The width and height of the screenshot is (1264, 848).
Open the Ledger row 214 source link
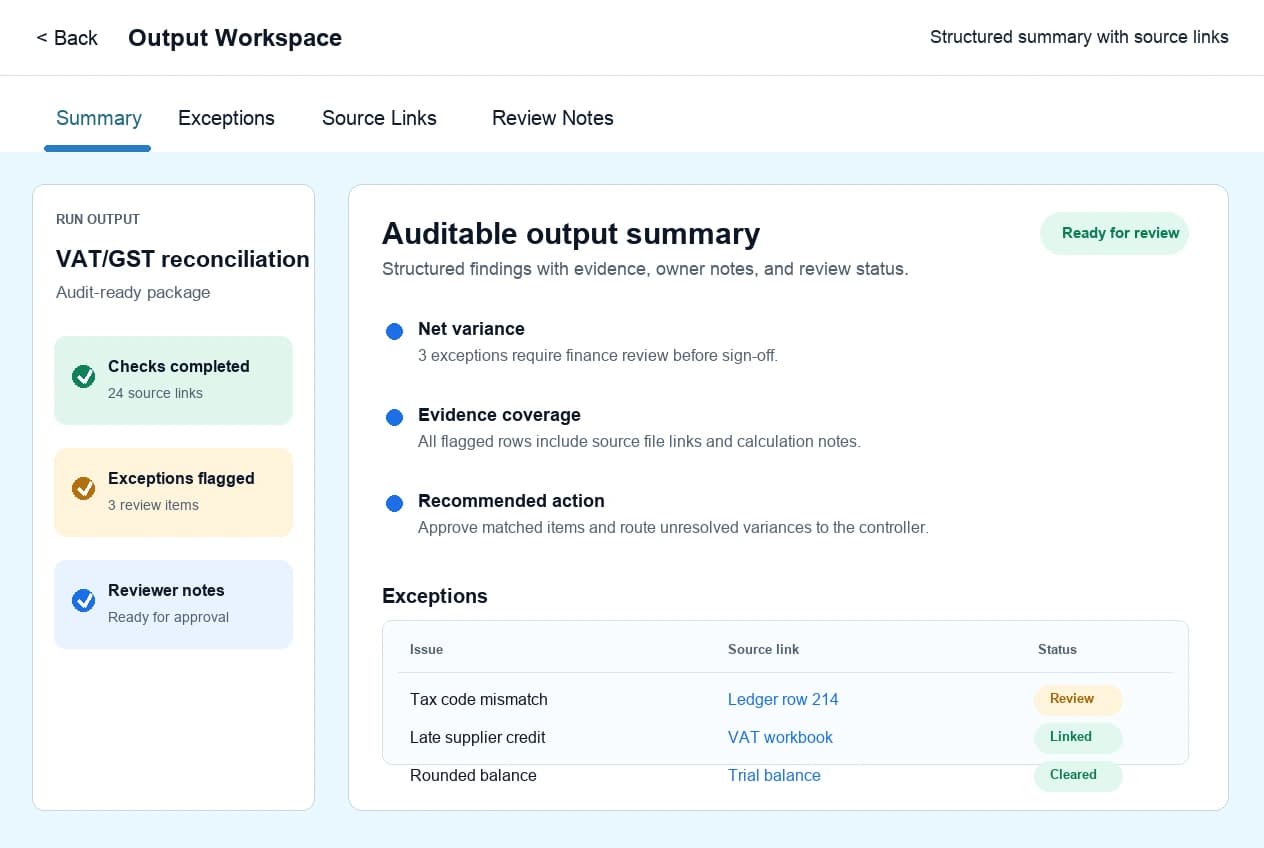[x=783, y=699]
